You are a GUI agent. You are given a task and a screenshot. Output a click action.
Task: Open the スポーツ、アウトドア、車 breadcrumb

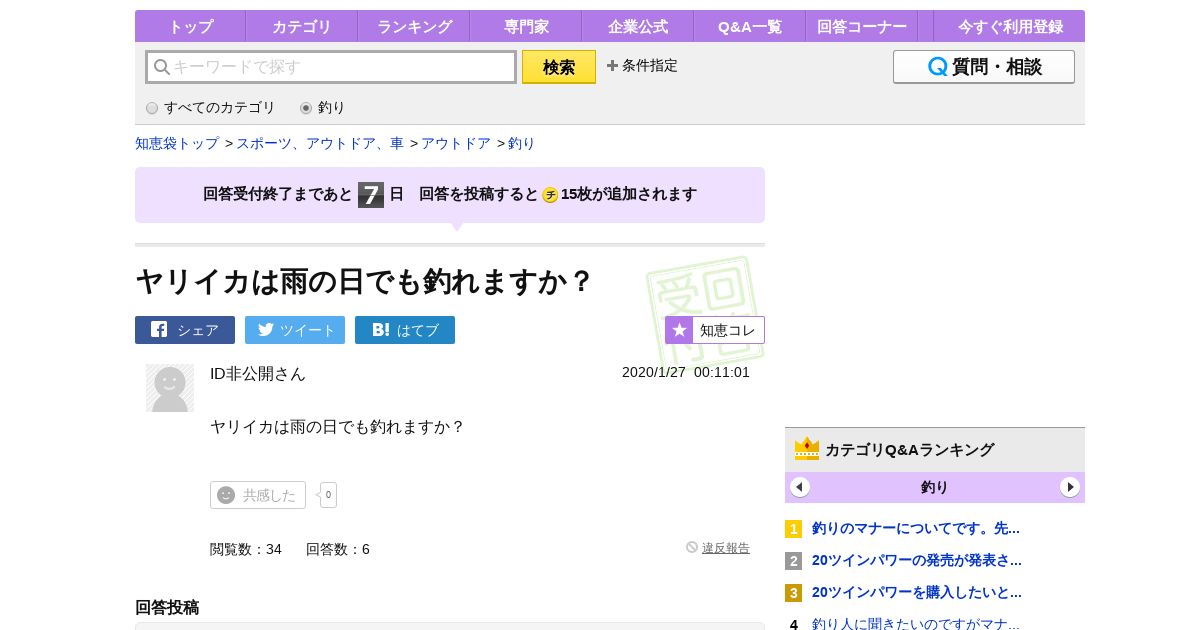click(320, 143)
